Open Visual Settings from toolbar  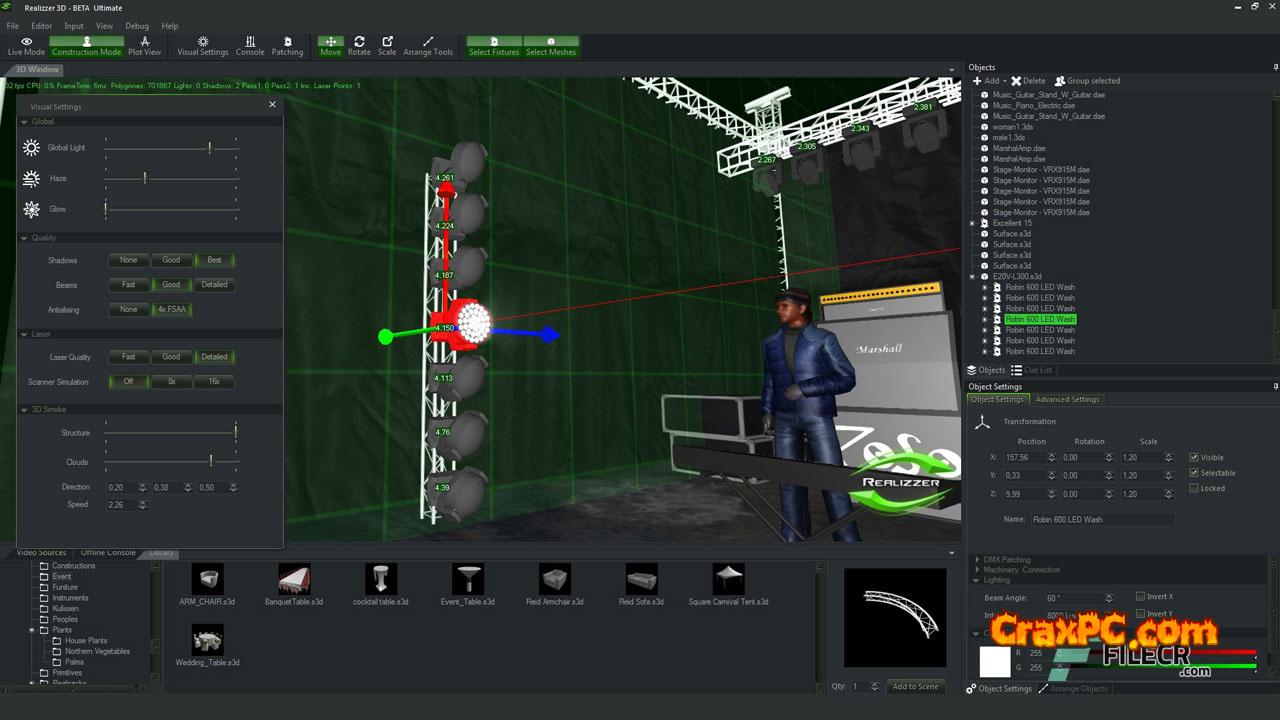point(202,46)
